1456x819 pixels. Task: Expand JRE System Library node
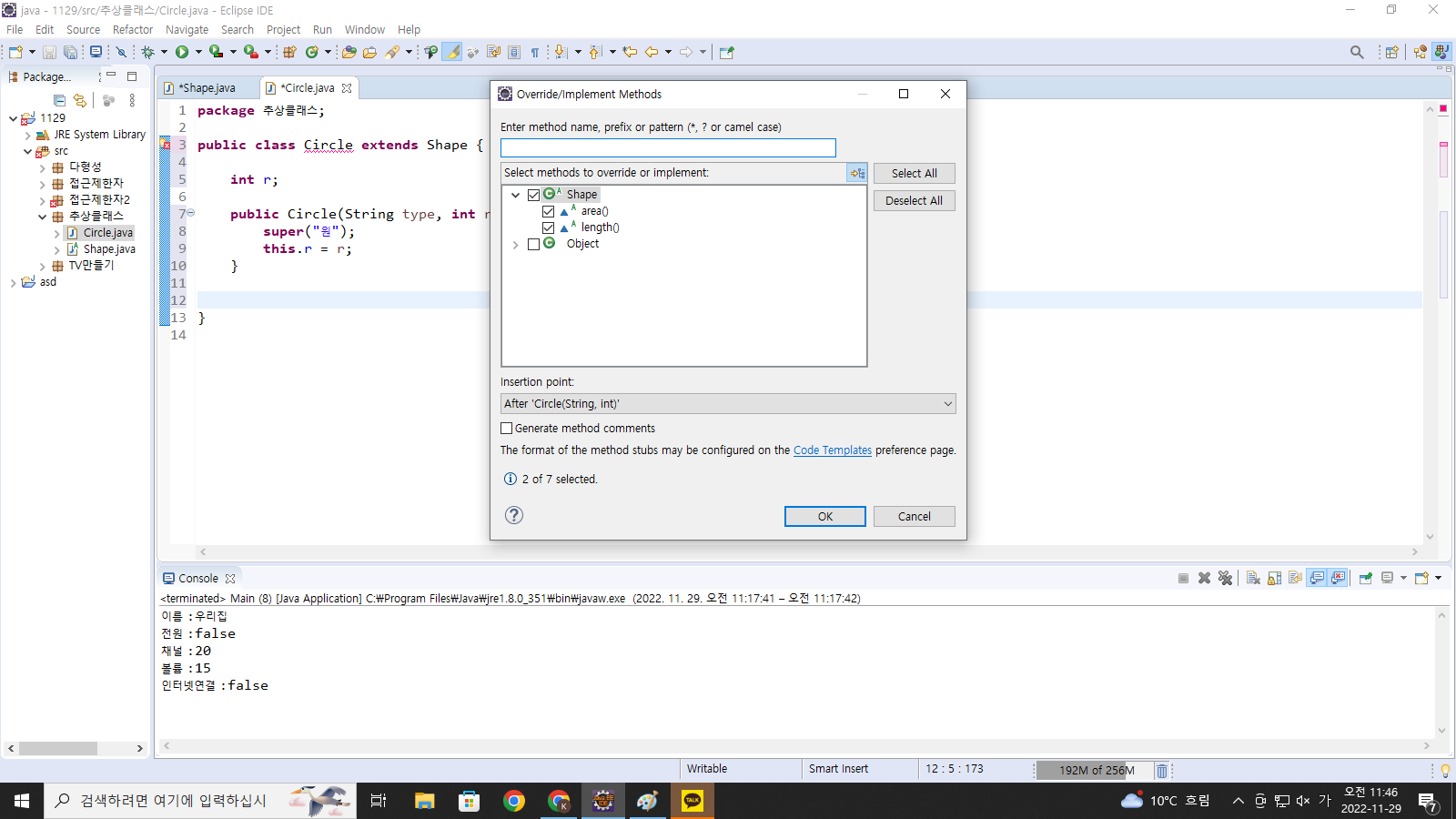pos(27,135)
